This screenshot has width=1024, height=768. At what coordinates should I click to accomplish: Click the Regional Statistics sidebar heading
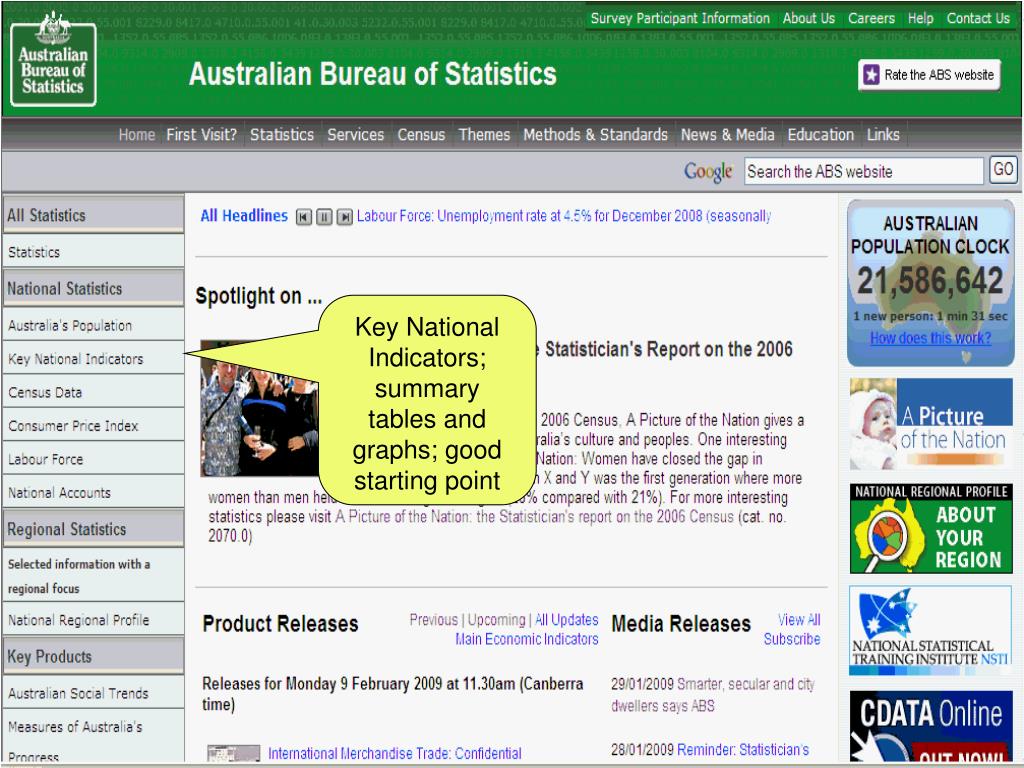tap(93, 529)
